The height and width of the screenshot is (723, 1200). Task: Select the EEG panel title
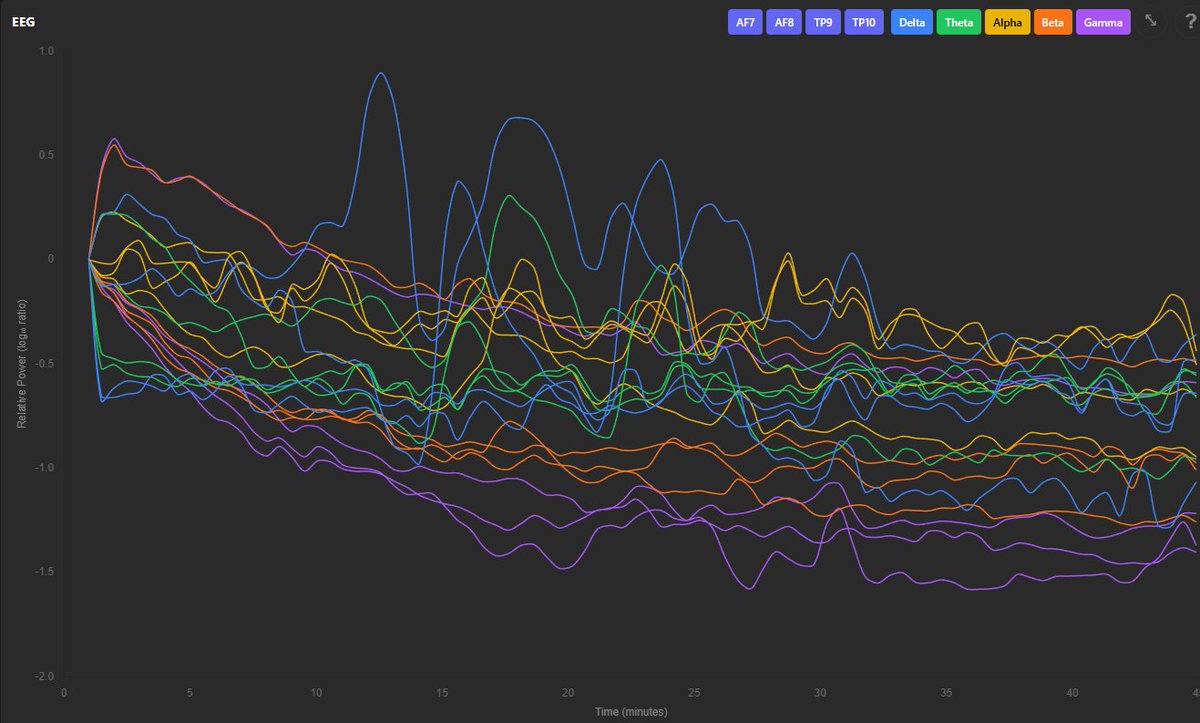[x=22, y=21]
